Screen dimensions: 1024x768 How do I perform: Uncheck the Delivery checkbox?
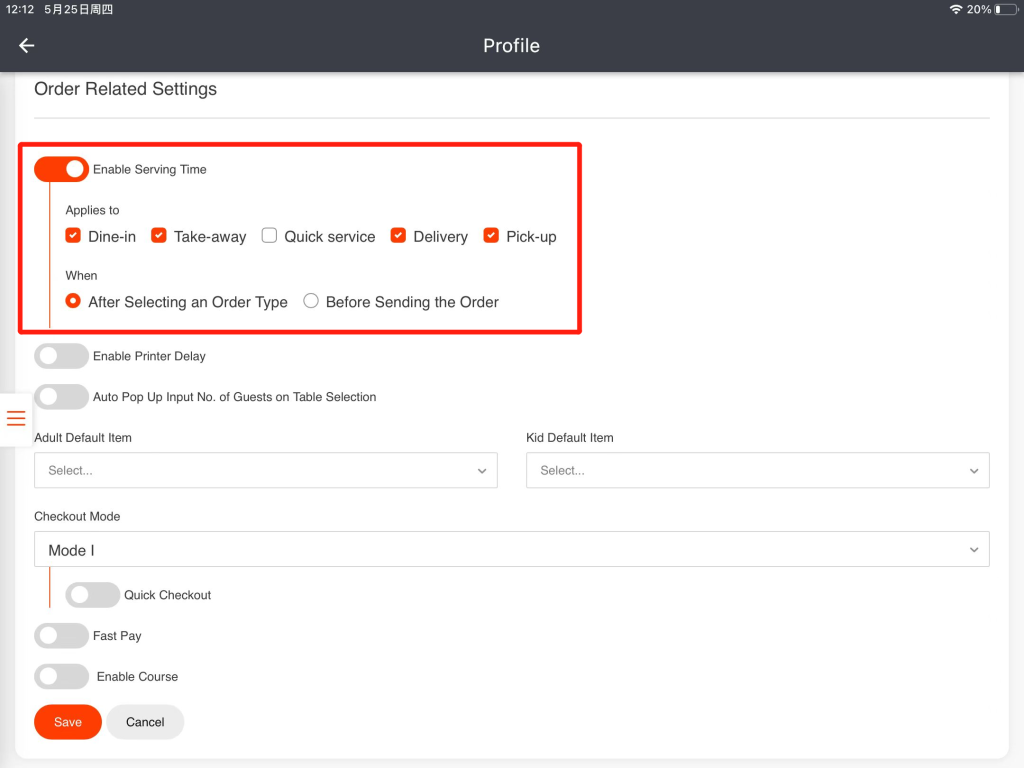click(398, 236)
